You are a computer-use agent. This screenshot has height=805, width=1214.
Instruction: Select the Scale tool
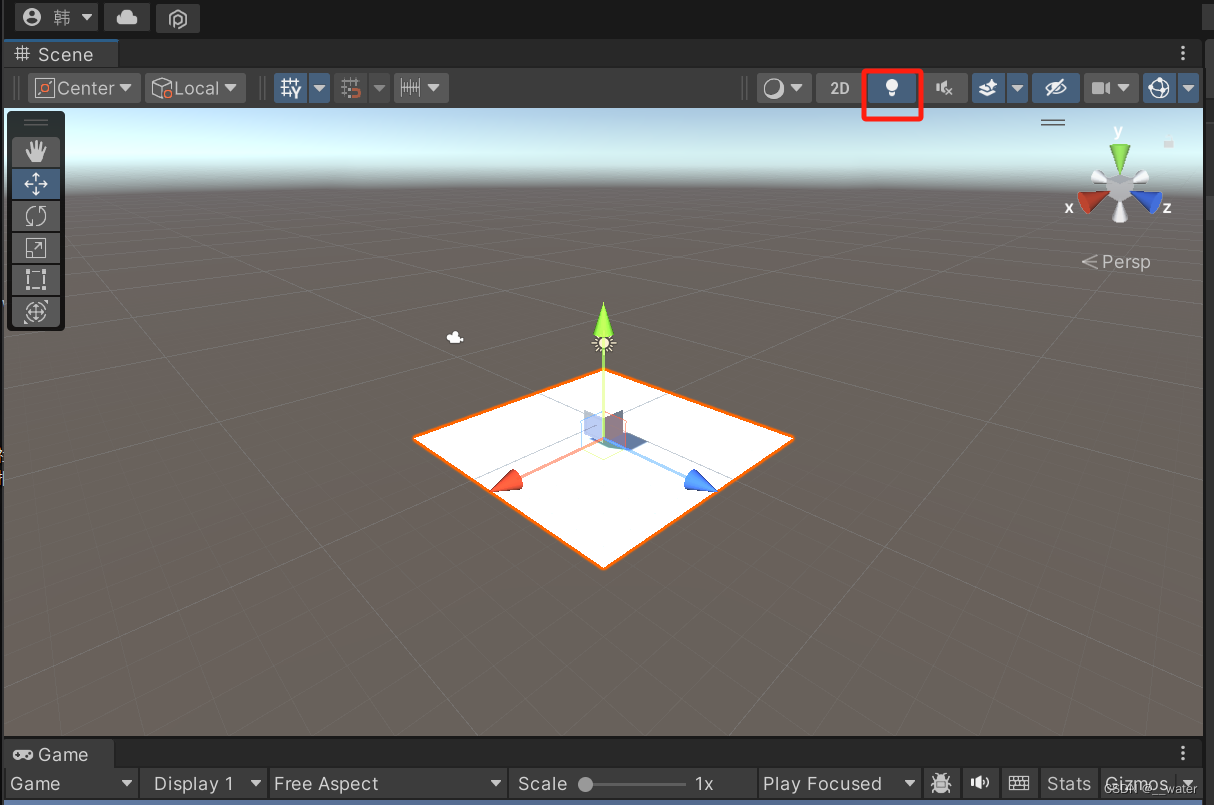36,248
